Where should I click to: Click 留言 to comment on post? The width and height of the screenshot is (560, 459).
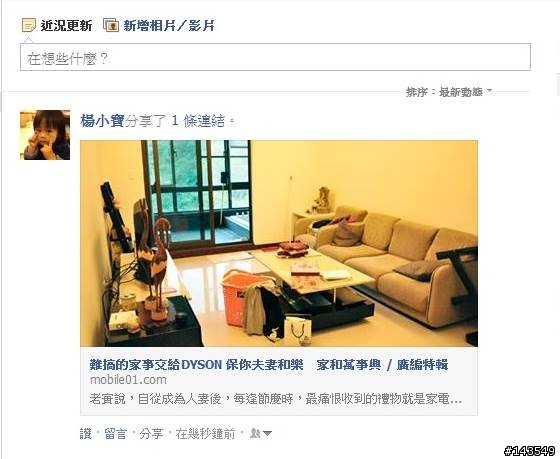click(115, 434)
